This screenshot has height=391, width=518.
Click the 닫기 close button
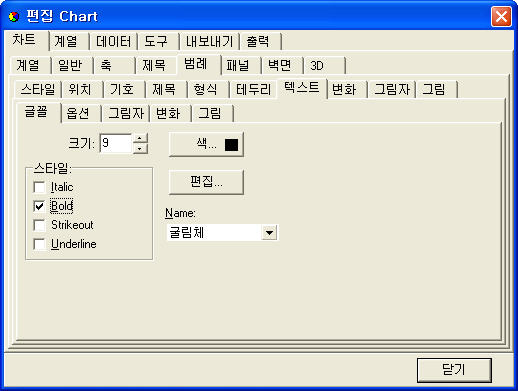[x=454, y=370]
